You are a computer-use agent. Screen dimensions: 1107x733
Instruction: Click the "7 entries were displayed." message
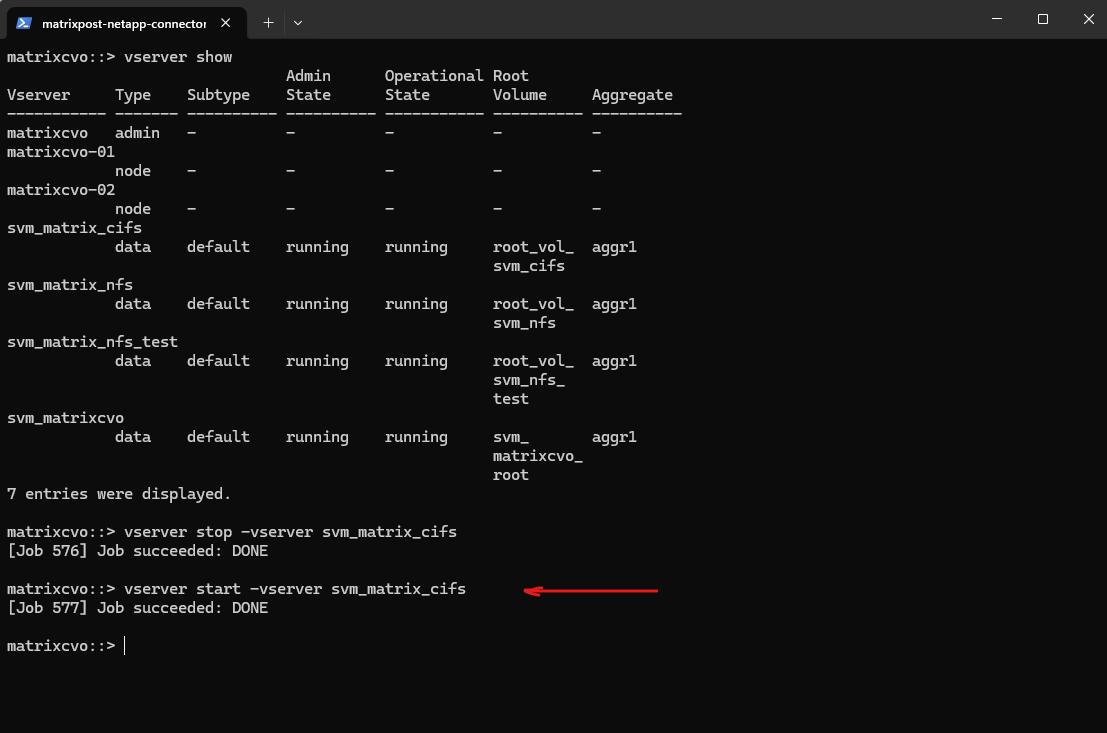(119, 494)
